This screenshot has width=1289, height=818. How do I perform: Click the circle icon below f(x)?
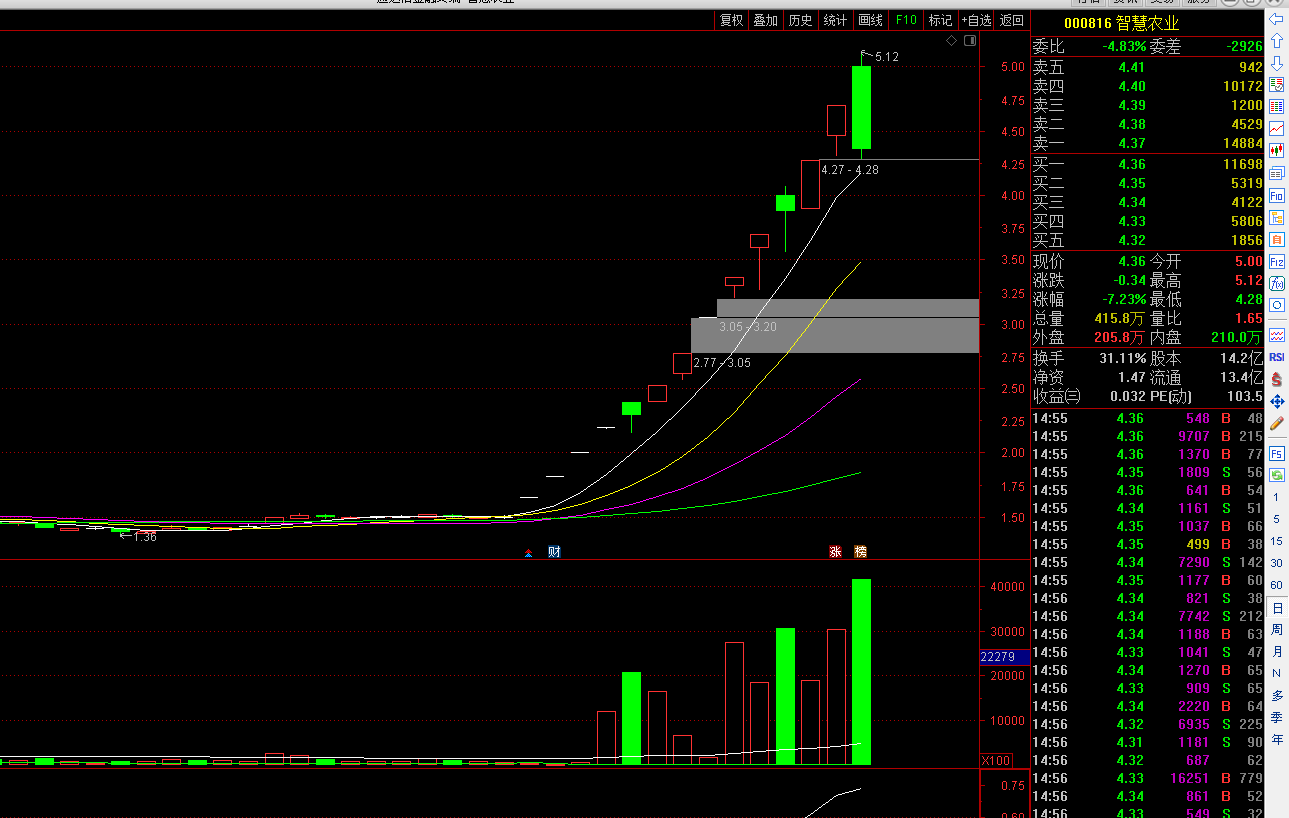[1276, 305]
